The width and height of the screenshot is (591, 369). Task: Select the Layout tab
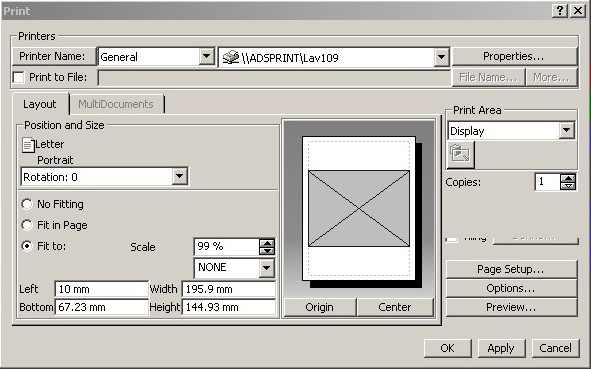tap(40, 104)
